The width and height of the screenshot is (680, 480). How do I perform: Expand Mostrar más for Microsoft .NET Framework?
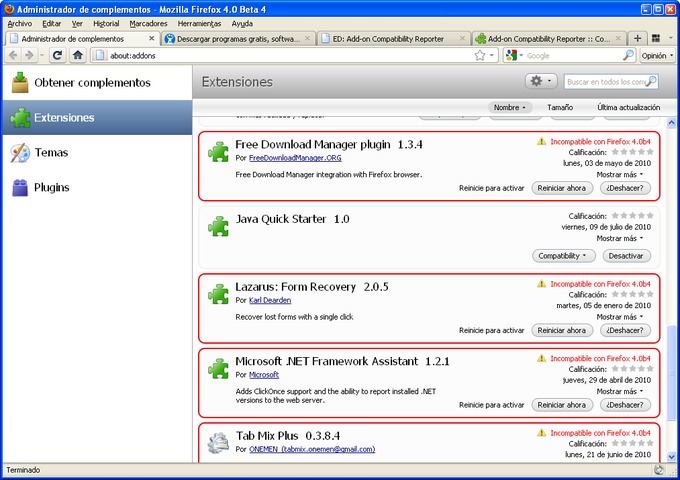pyautogui.click(x=620, y=391)
